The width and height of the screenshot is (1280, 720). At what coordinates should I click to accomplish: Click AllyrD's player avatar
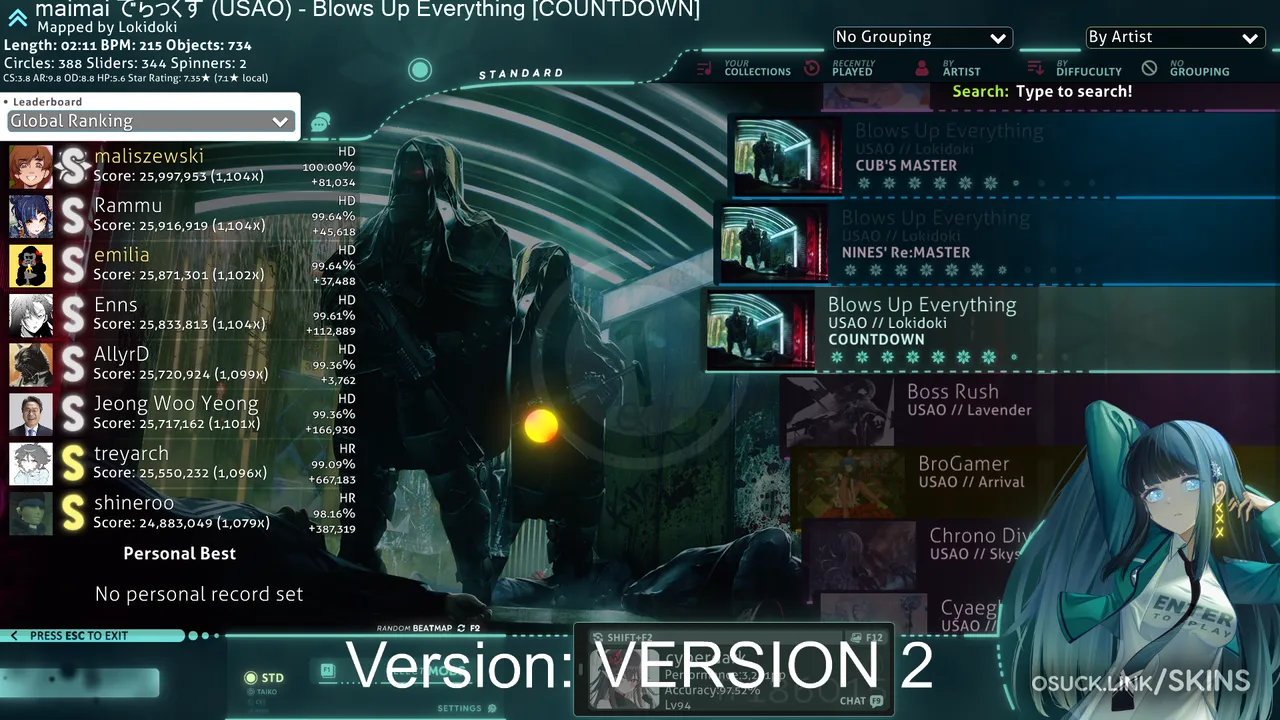coord(31,365)
